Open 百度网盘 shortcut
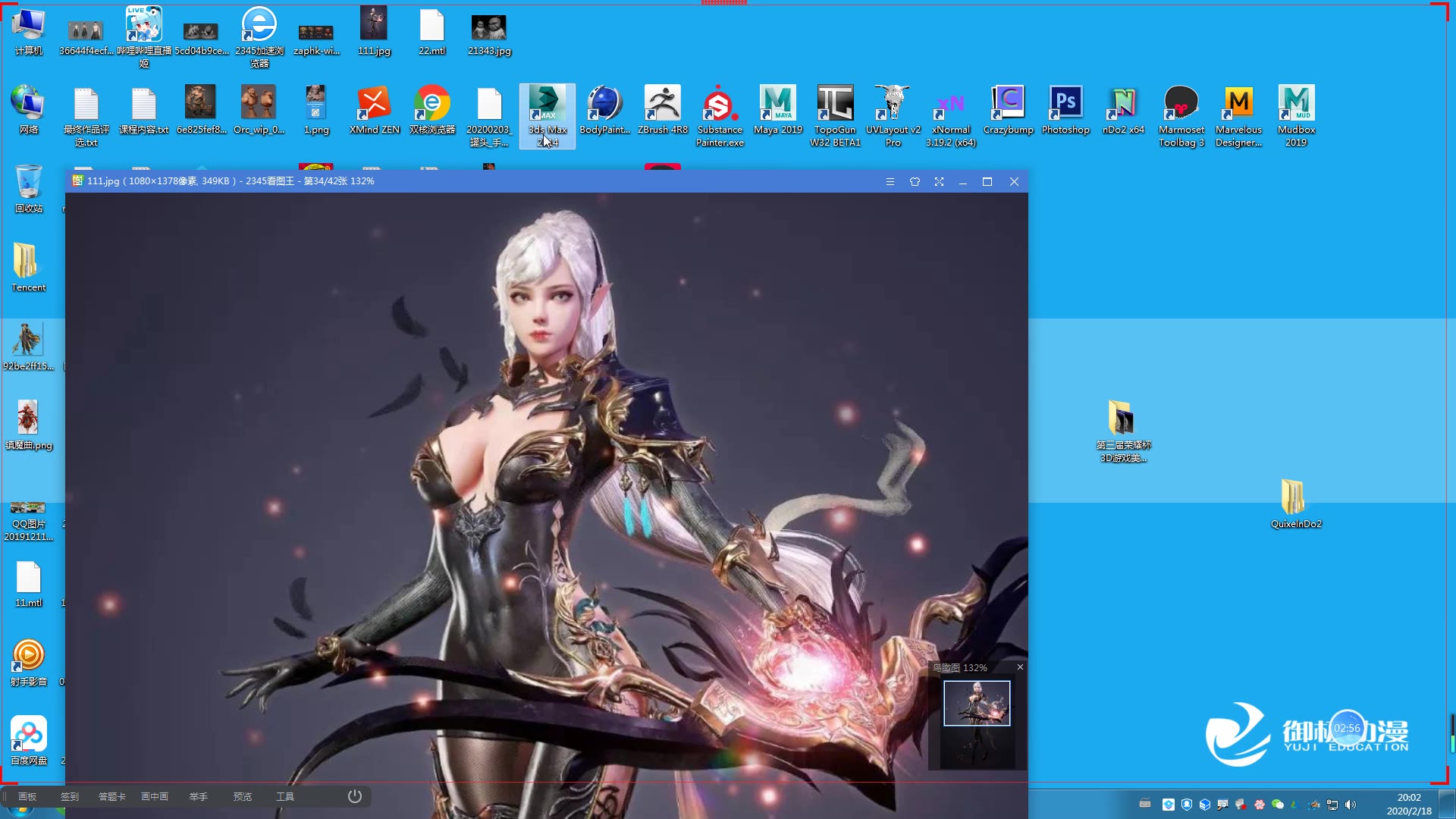This screenshot has height=819, width=1456. coord(29,741)
